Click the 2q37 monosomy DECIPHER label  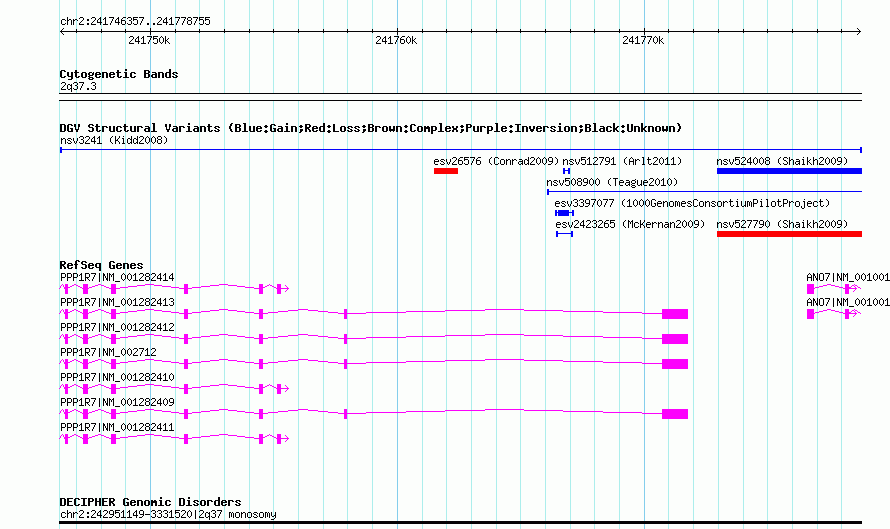168,515
